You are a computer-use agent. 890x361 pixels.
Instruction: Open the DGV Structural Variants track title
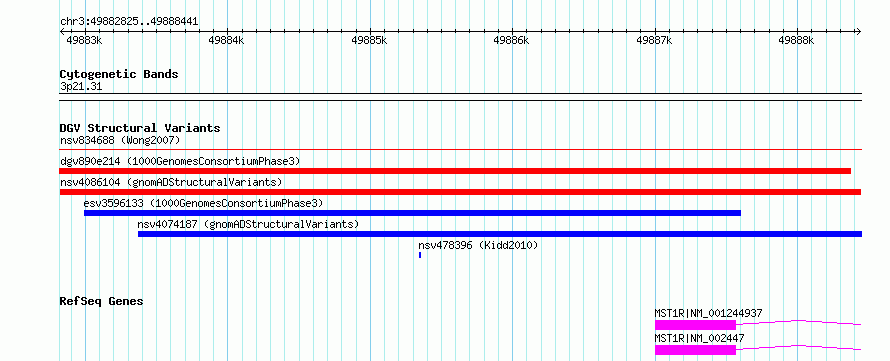pyautogui.click(x=140, y=128)
